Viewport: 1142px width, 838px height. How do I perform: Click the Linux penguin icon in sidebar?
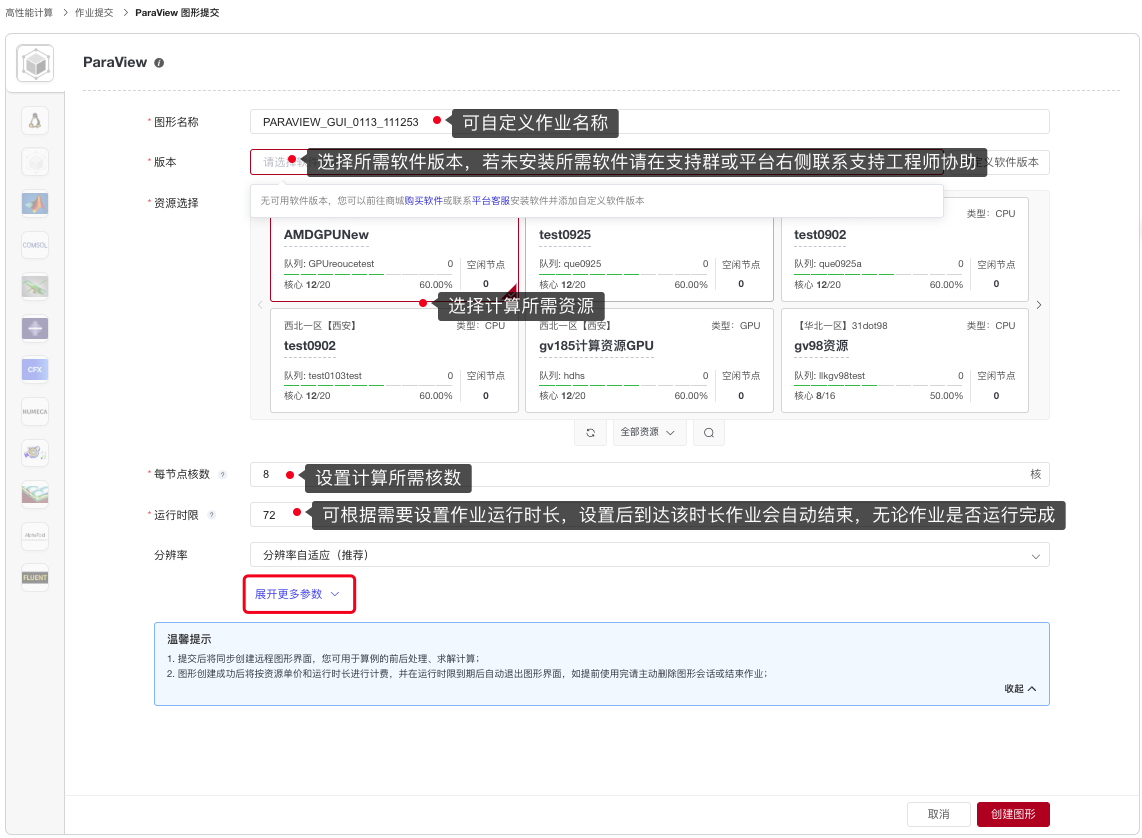[x=35, y=121]
